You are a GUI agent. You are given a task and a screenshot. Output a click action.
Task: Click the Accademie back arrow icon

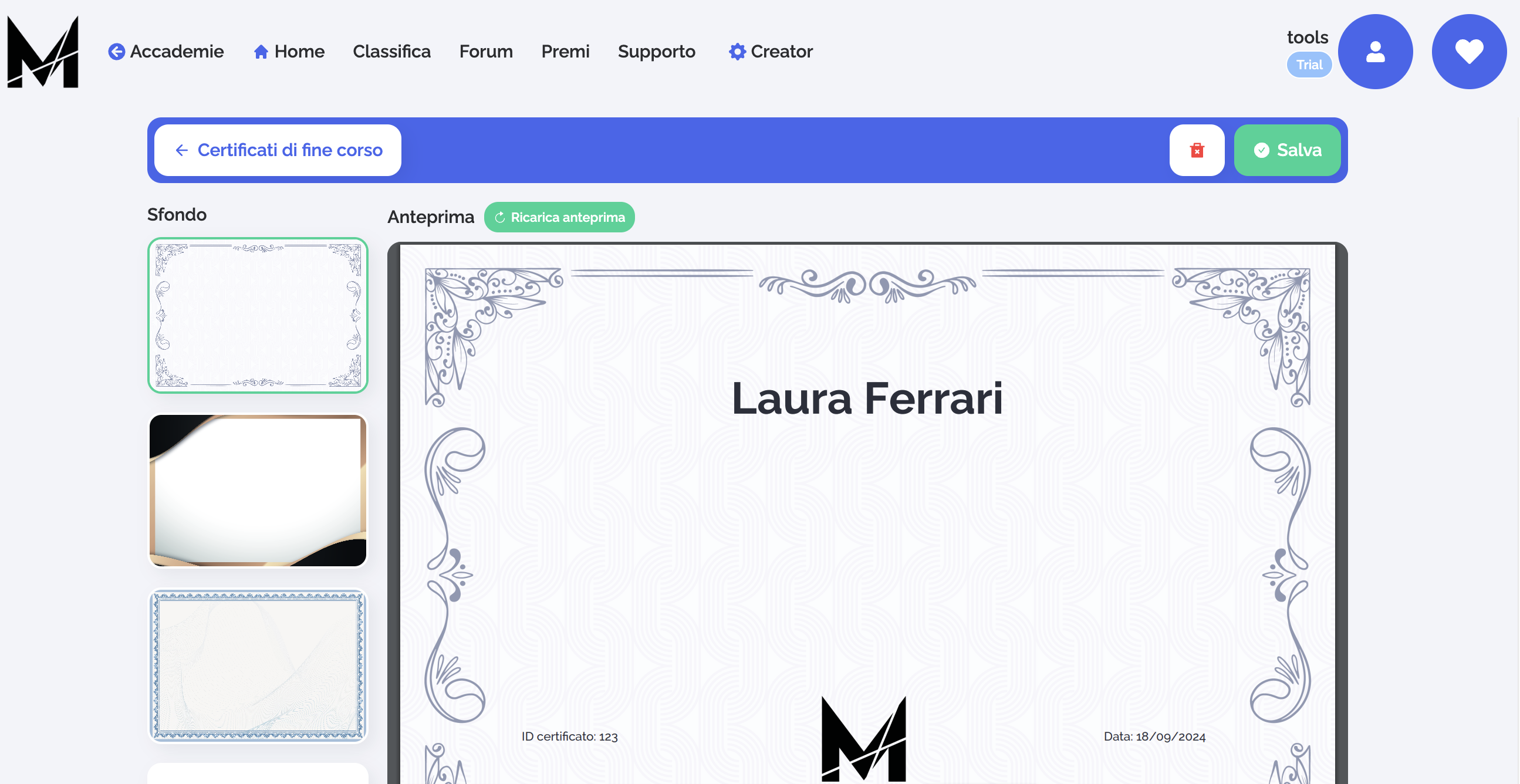116,52
